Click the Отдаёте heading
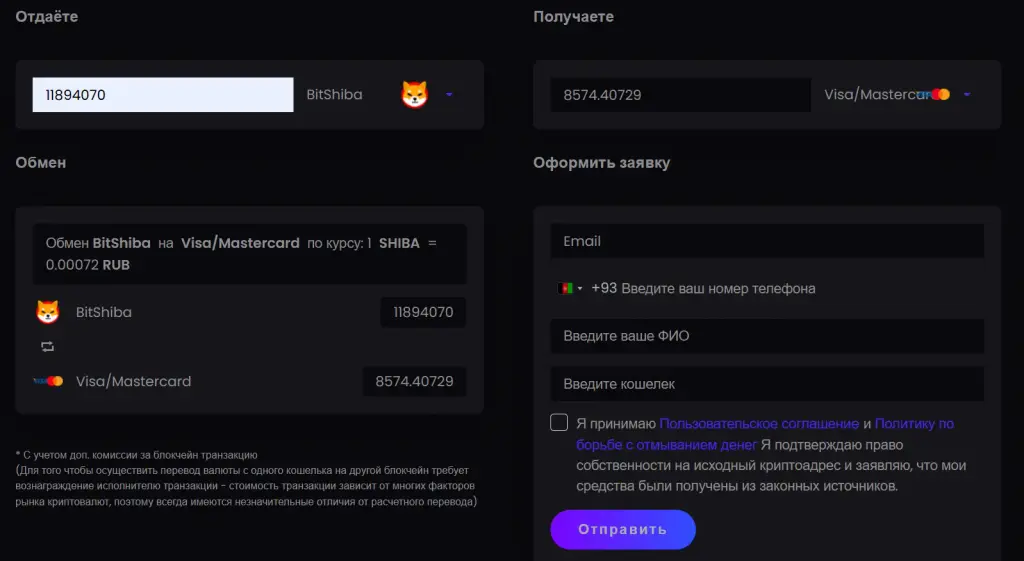 (x=46, y=17)
